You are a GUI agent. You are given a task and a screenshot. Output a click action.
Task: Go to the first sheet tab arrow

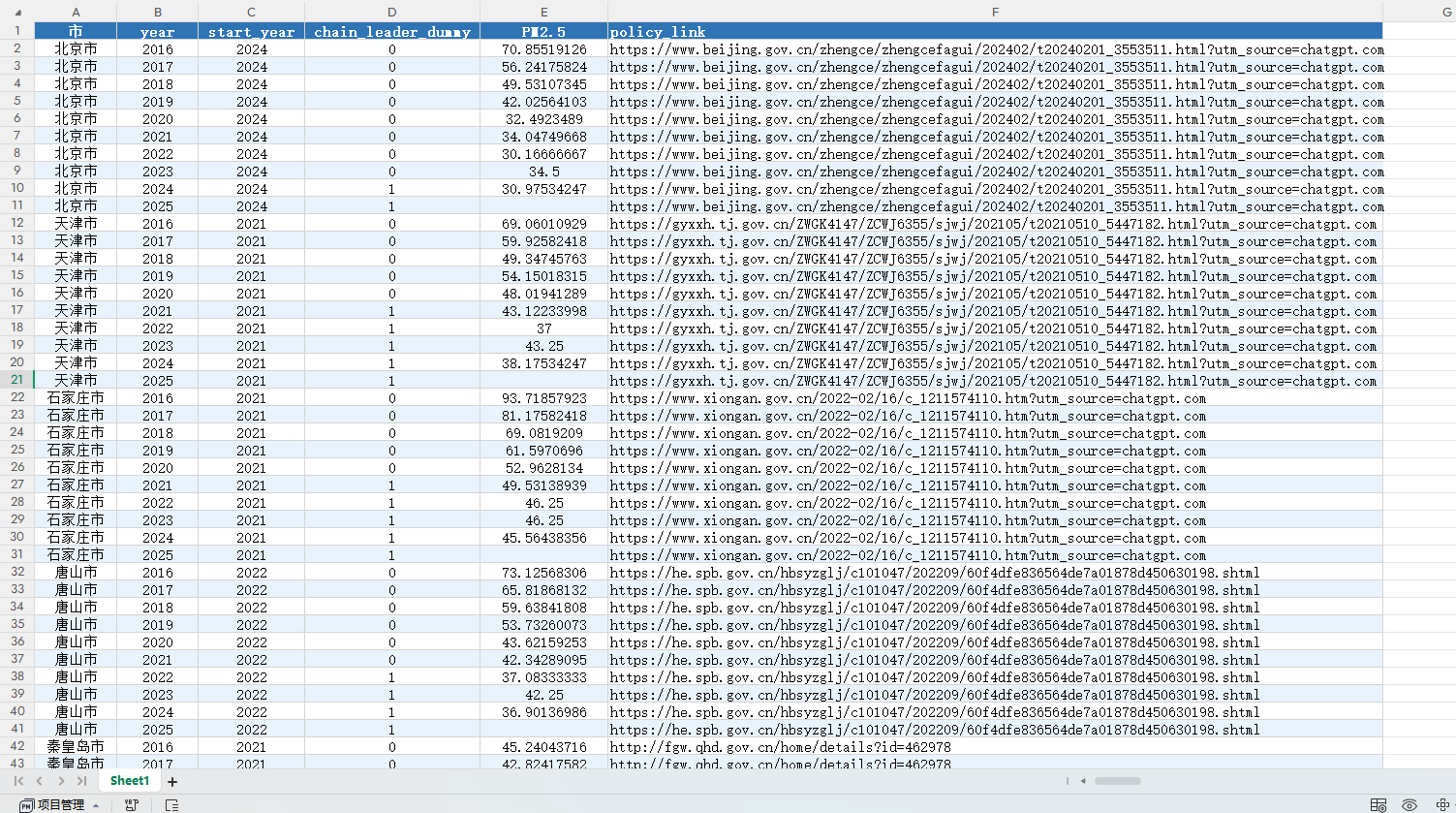(x=18, y=781)
